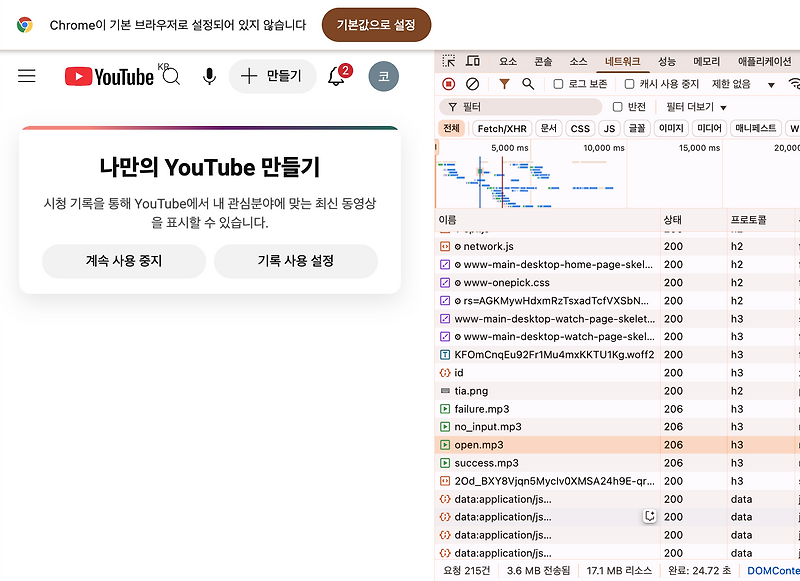Open the YouTube hamburger guide menu

[x=27, y=76]
